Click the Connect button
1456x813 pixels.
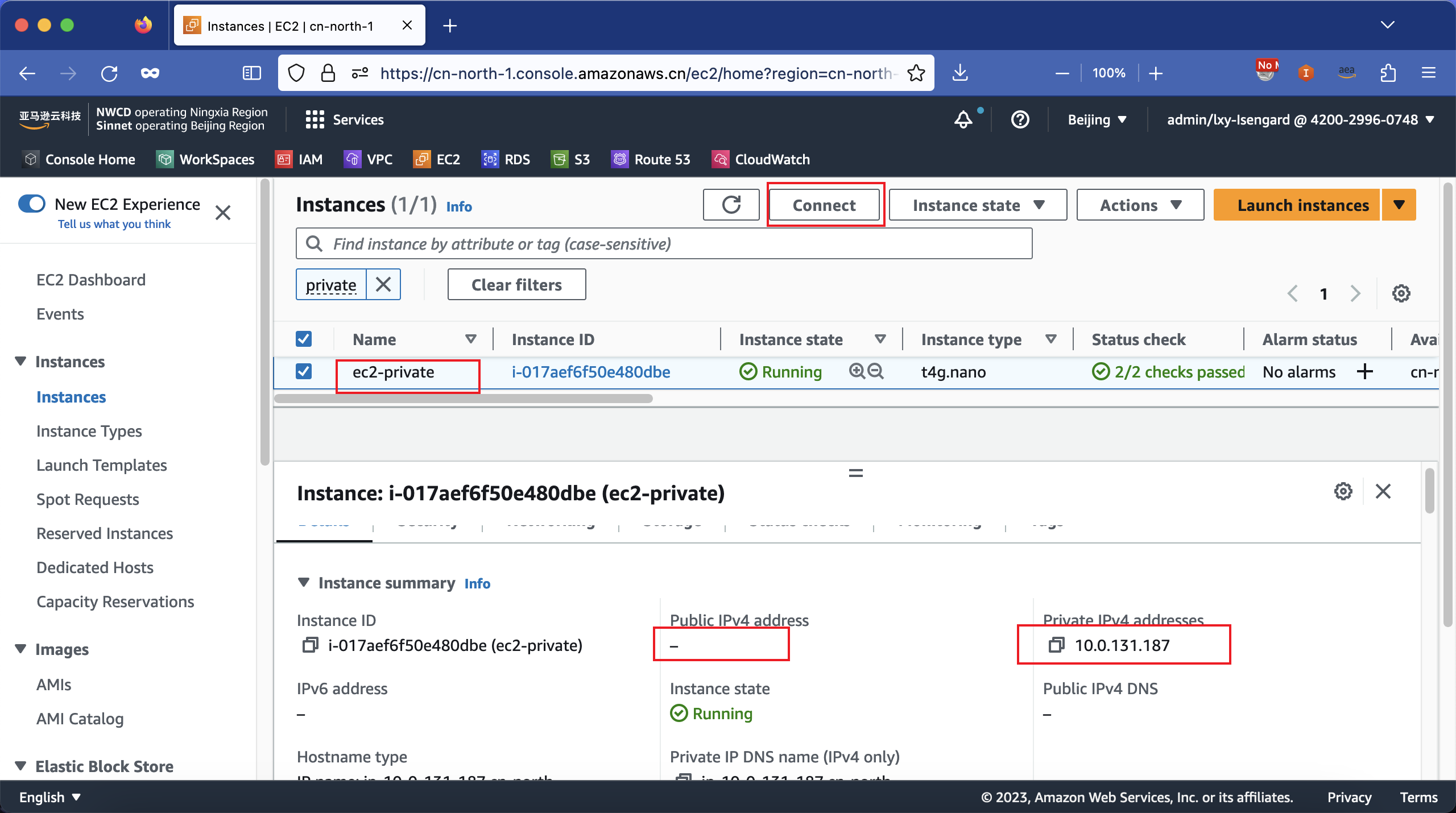click(824, 205)
